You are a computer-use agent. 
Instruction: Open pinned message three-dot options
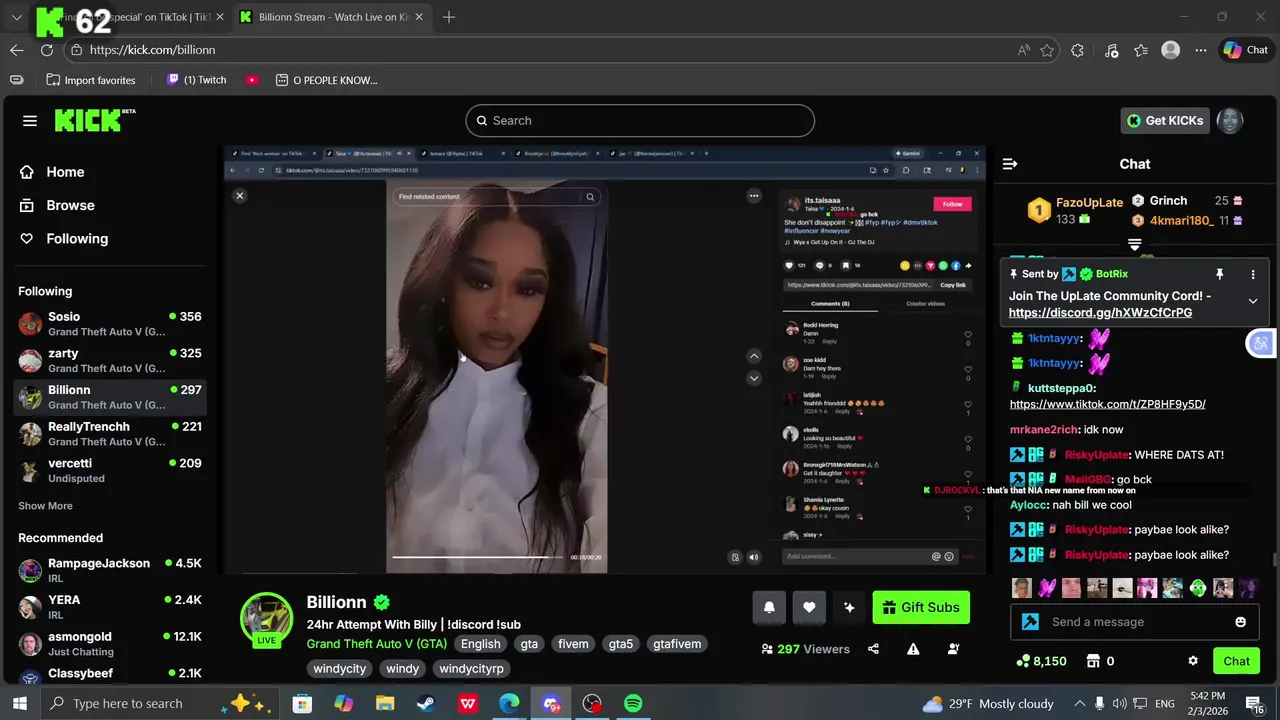[x=1253, y=274]
